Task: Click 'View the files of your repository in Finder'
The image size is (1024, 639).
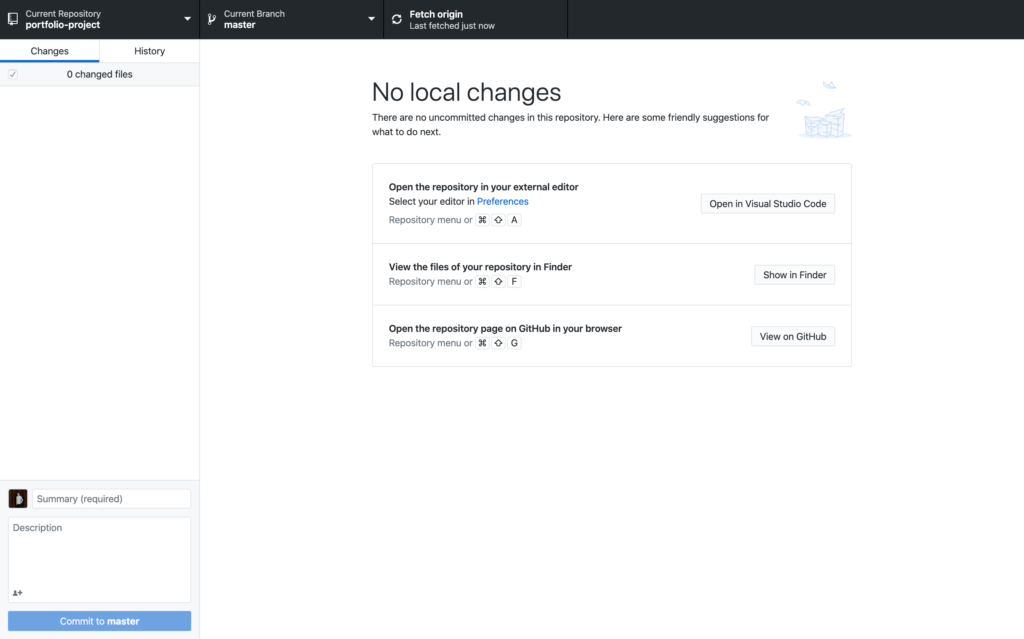Action: (480, 267)
